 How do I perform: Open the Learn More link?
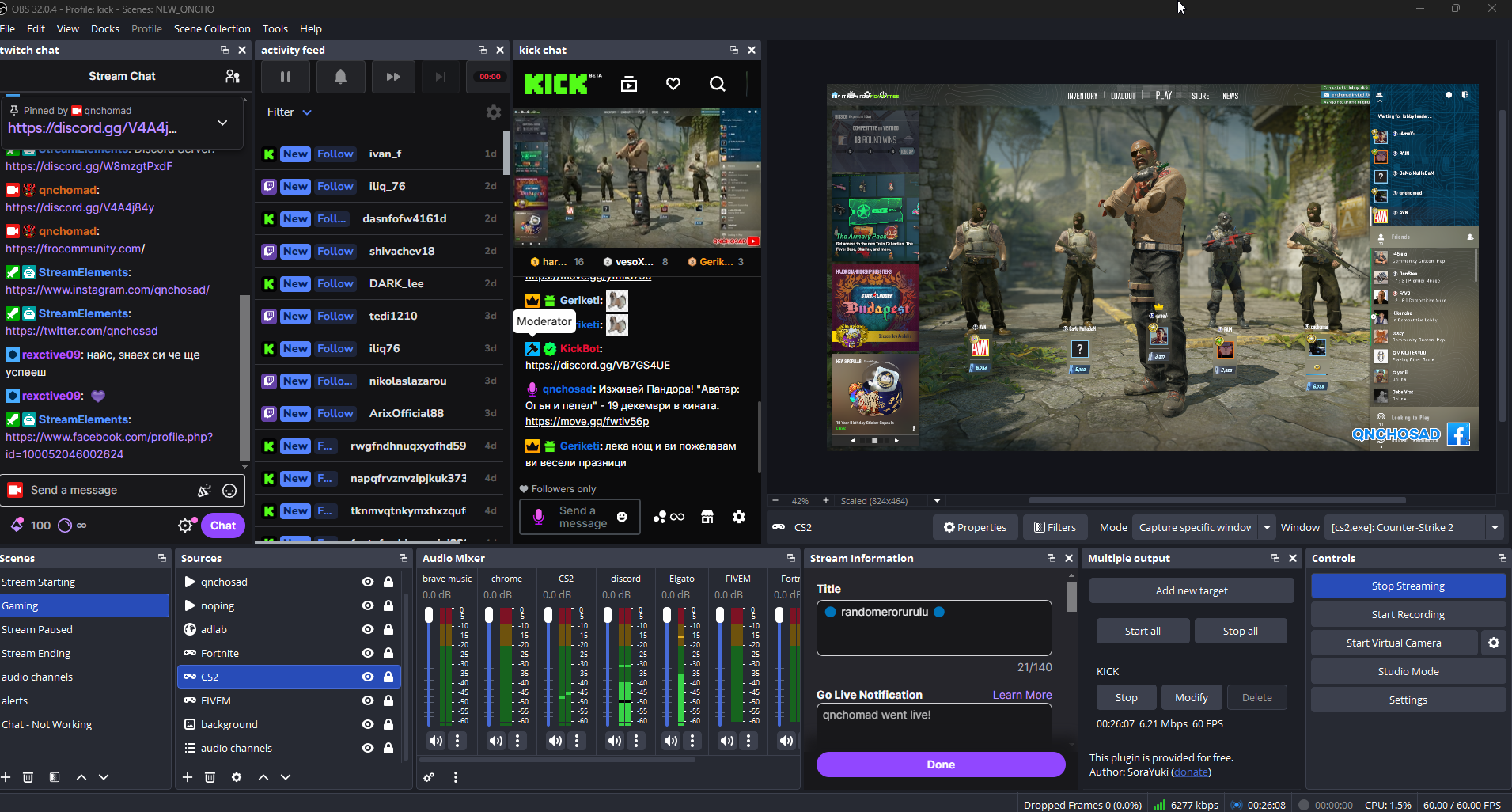pyautogui.click(x=1022, y=695)
